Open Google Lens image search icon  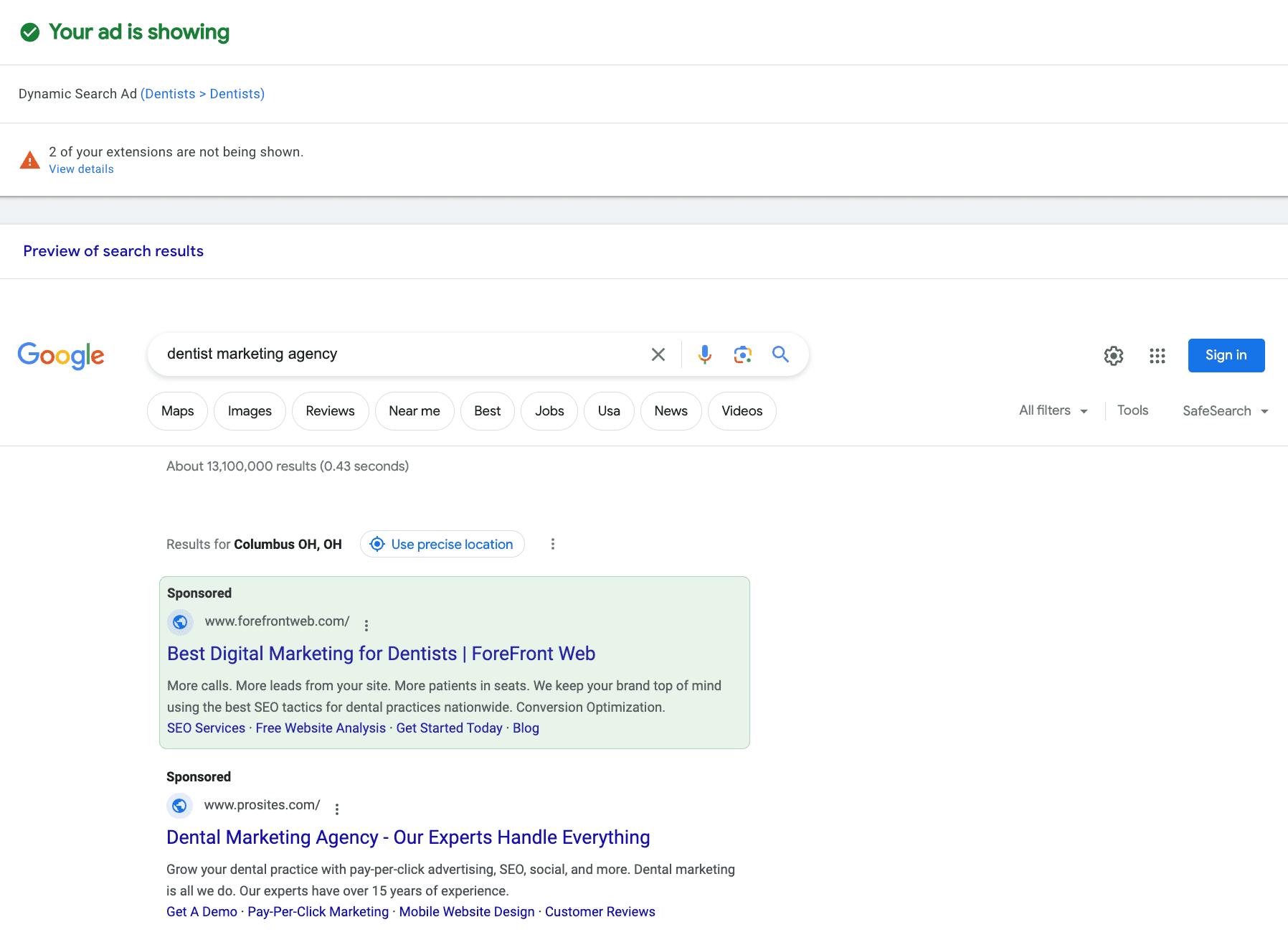(743, 354)
